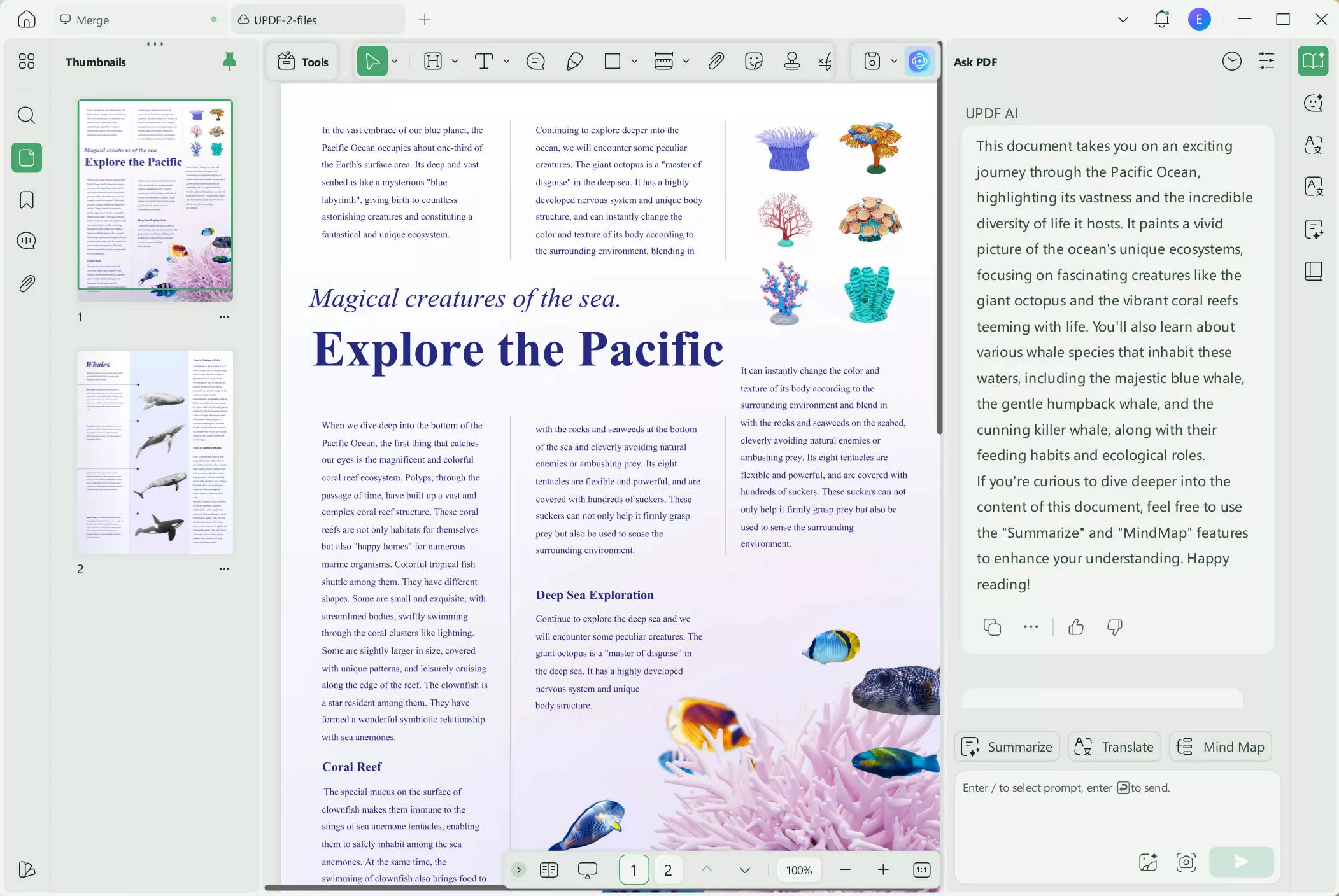Toggle the thumbnails panel pin
The width and height of the screenshot is (1339, 896).
[229, 61]
